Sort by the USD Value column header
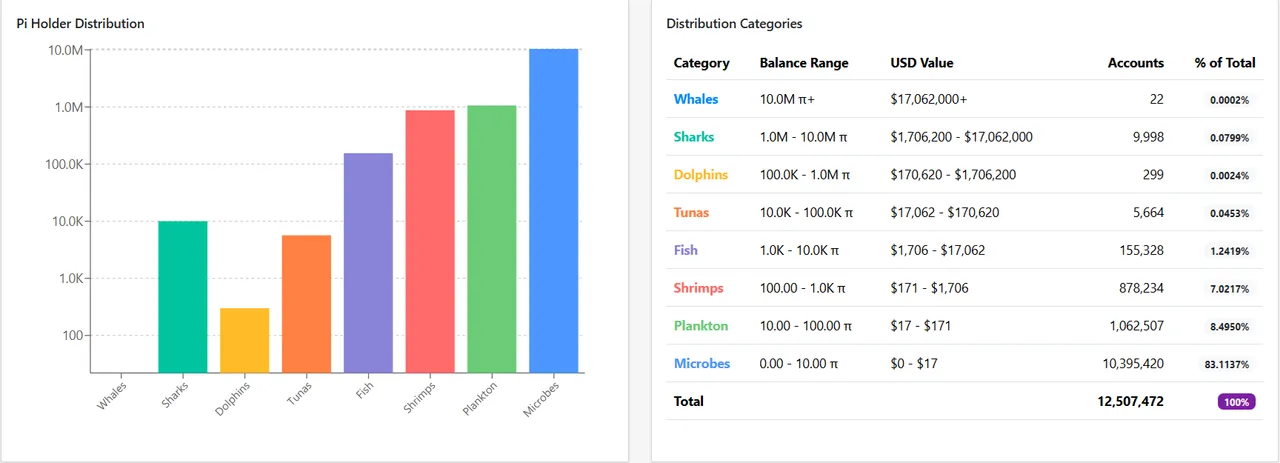This screenshot has height=463, width=1280. 921,63
